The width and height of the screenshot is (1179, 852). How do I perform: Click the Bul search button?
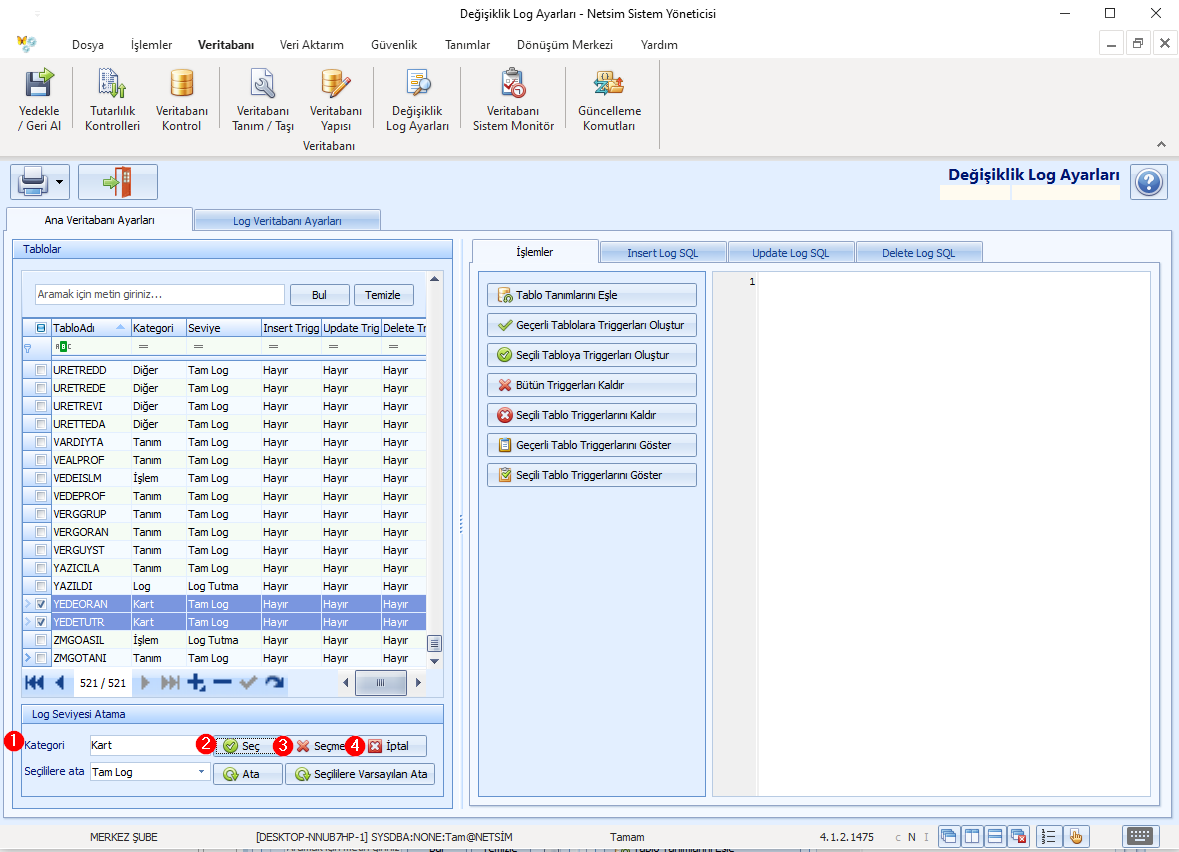click(x=320, y=295)
